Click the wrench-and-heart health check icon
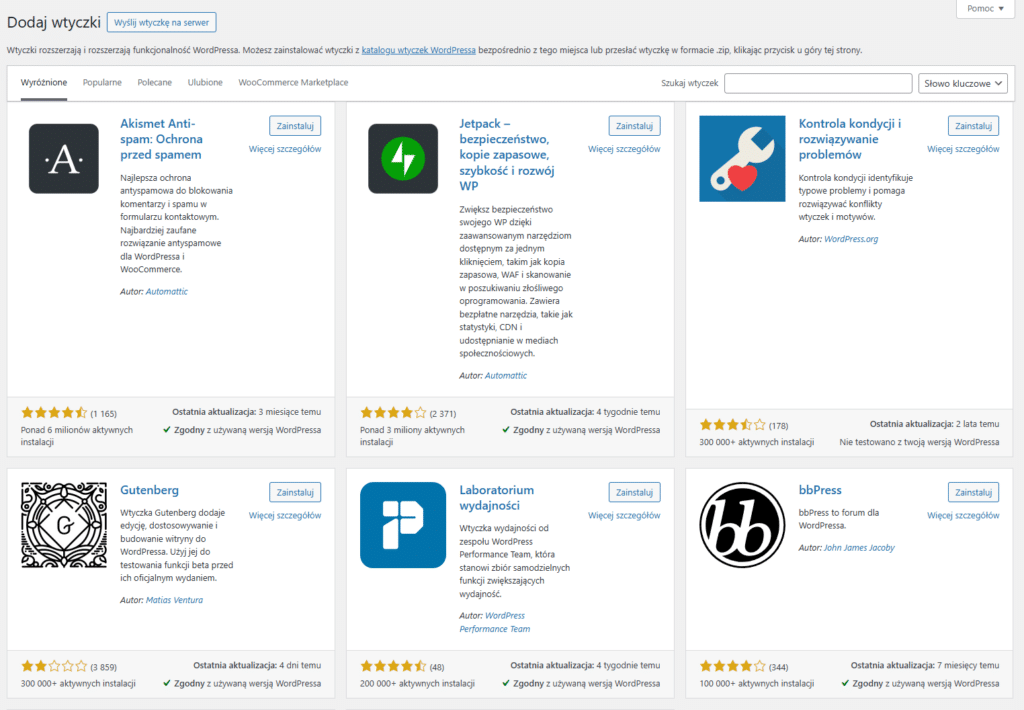 click(742, 160)
